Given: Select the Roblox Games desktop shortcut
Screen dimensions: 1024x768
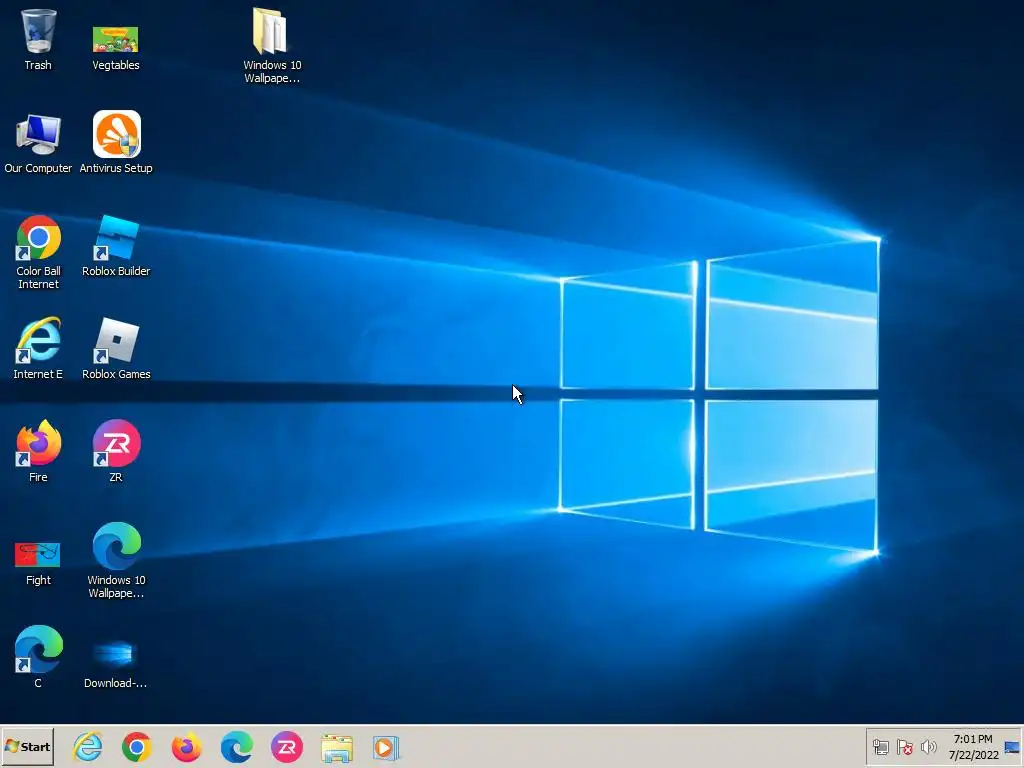Looking at the screenshot, I should coord(116,349).
